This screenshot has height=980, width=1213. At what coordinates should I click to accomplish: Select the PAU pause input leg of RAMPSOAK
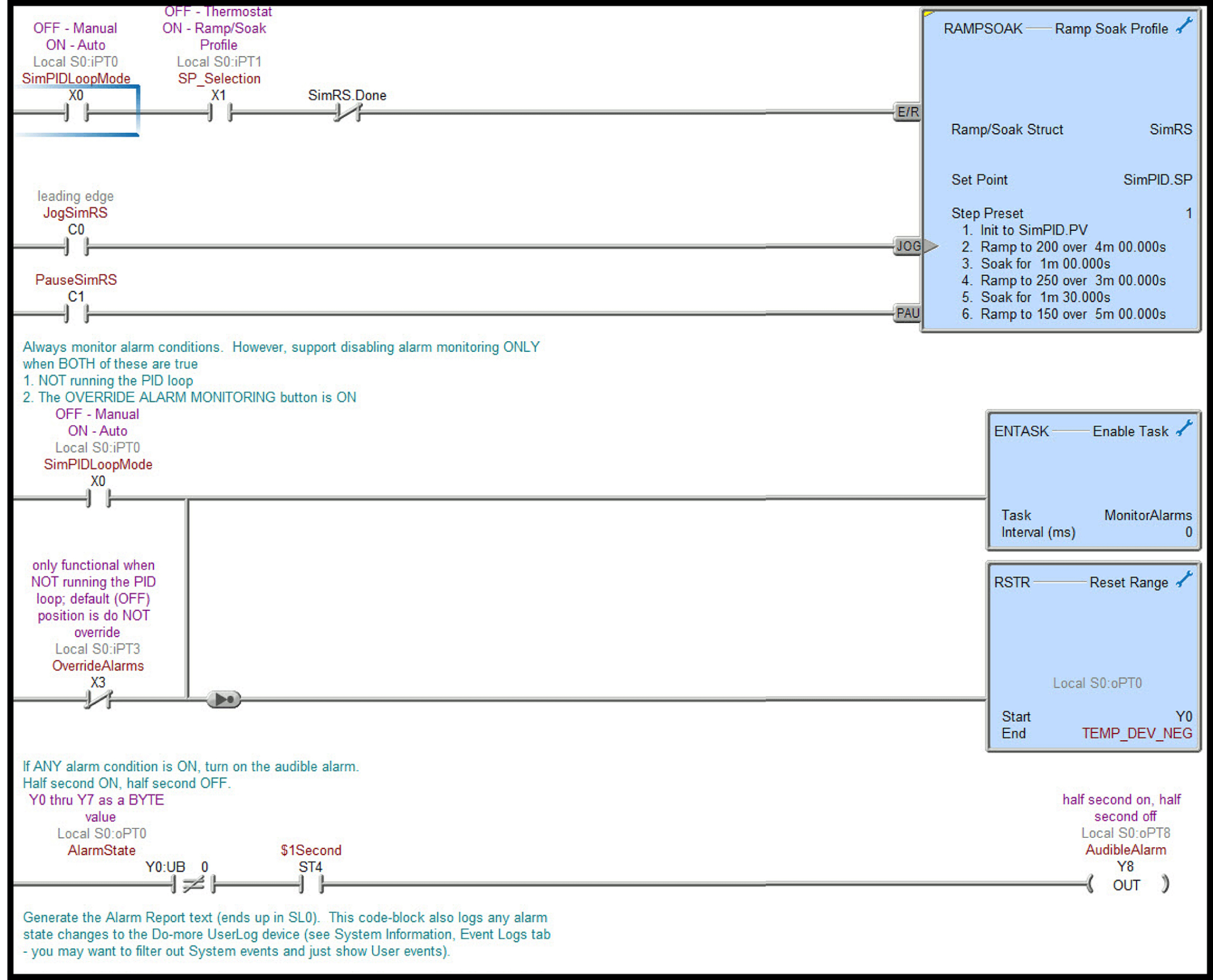click(909, 312)
